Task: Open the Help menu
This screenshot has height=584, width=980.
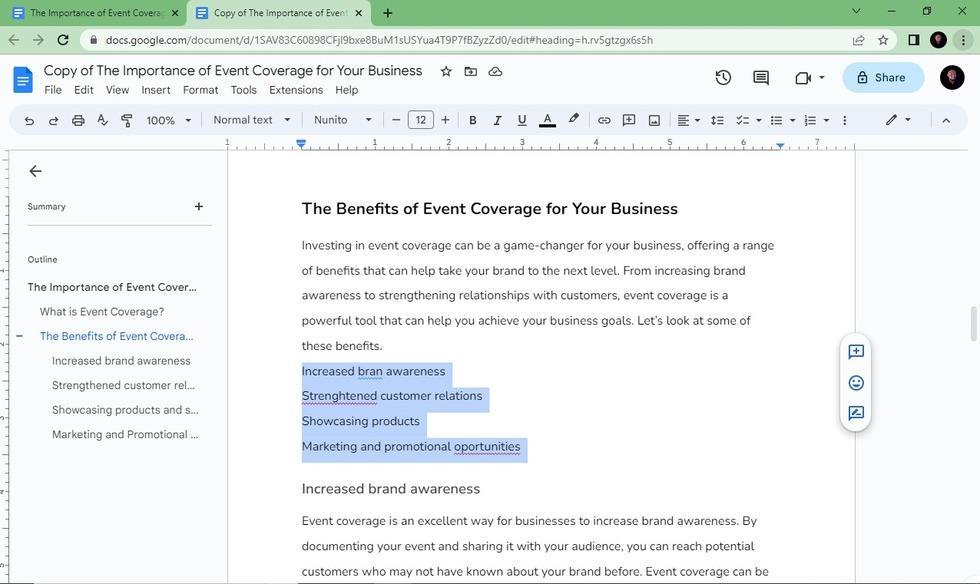Action: [346, 90]
